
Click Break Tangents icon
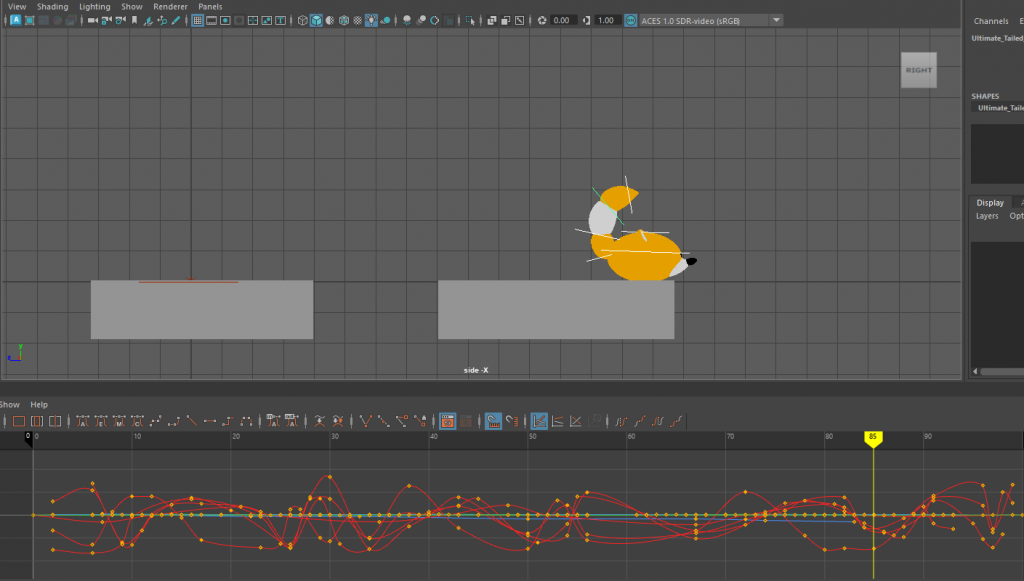click(x=366, y=421)
